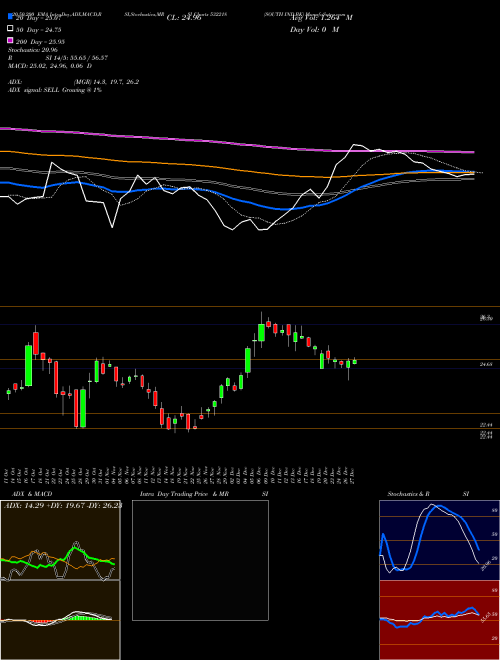
Task: Click the blue 20 Day legend swatch
Action: (10, 17)
